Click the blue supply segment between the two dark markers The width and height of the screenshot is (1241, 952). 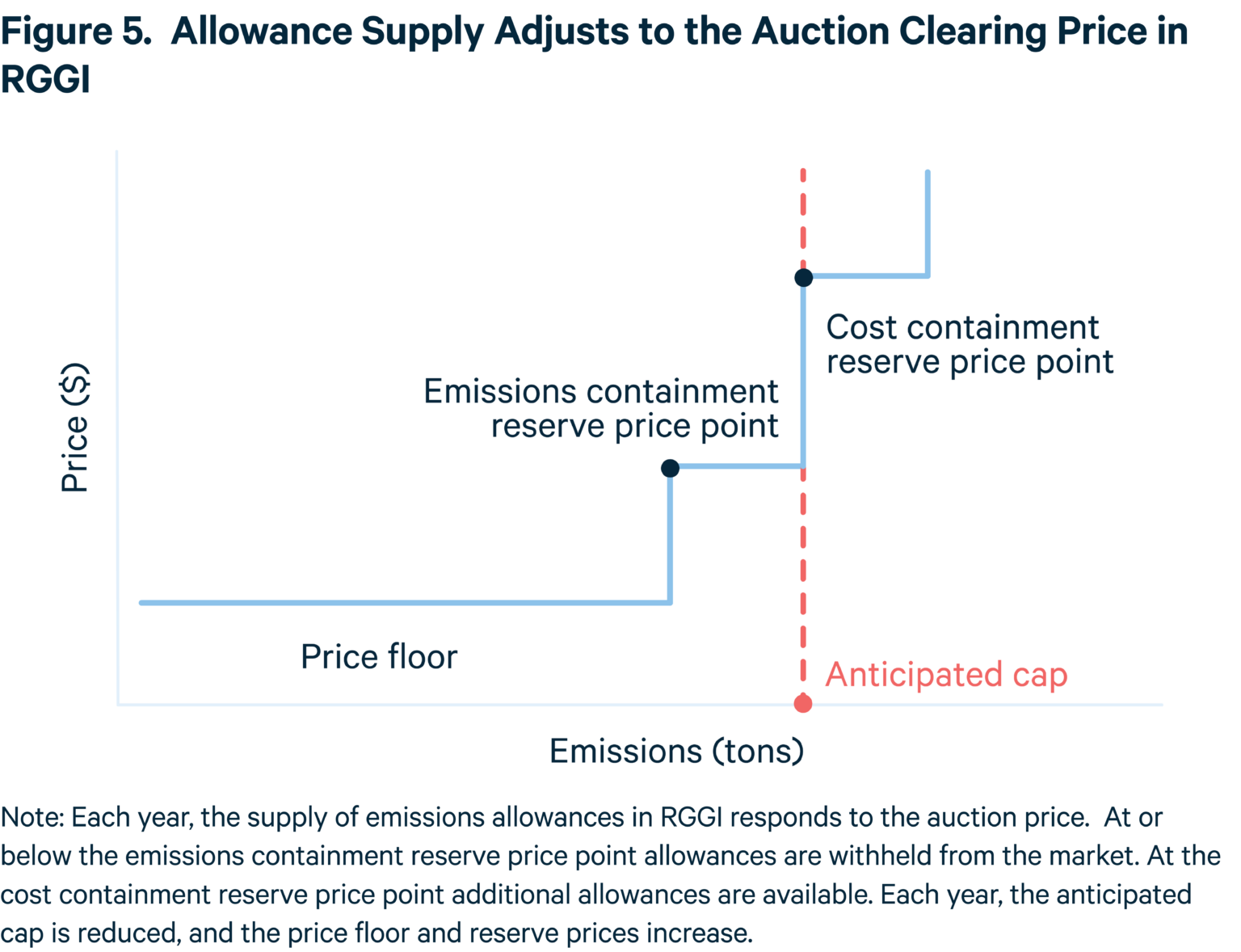tap(803, 372)
